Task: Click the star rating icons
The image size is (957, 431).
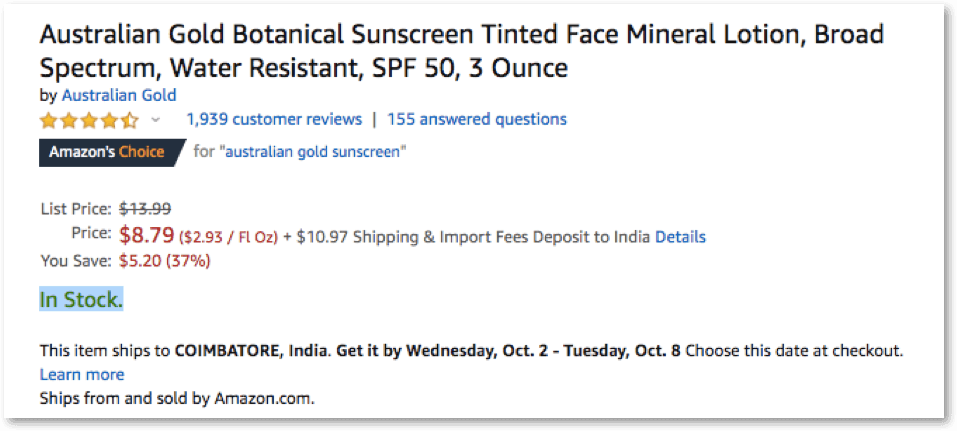Action: [x=89, y=121]
